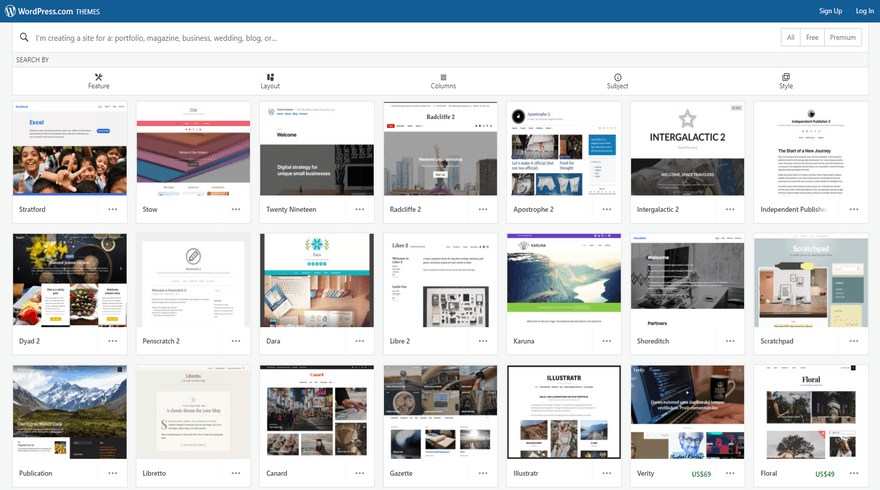Open more options for Penscratch 2 theme
This screenshot has width=880, height=490.
tap(236, 341)
